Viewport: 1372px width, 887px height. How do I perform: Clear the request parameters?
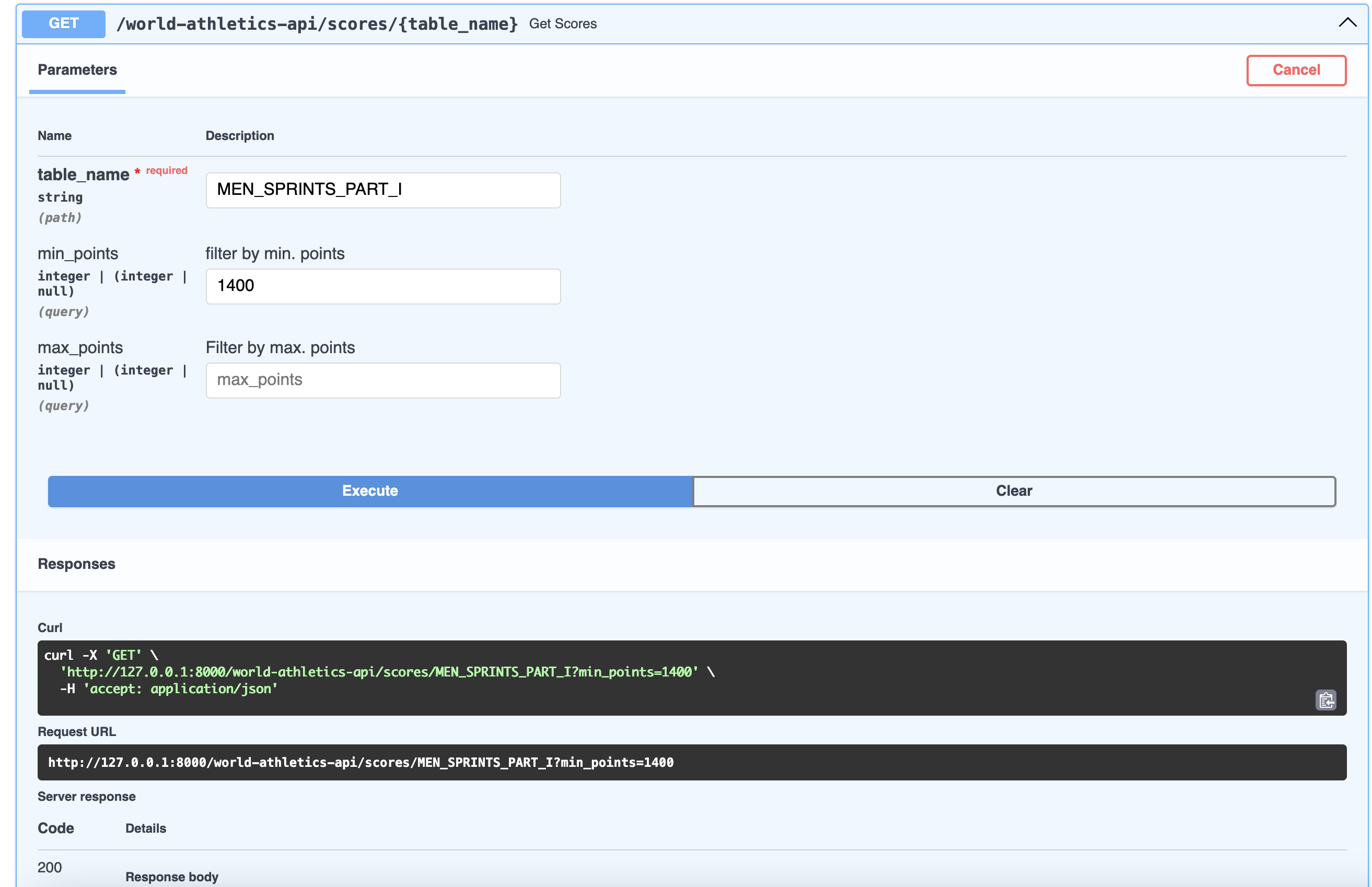[x=1014, y=491]
